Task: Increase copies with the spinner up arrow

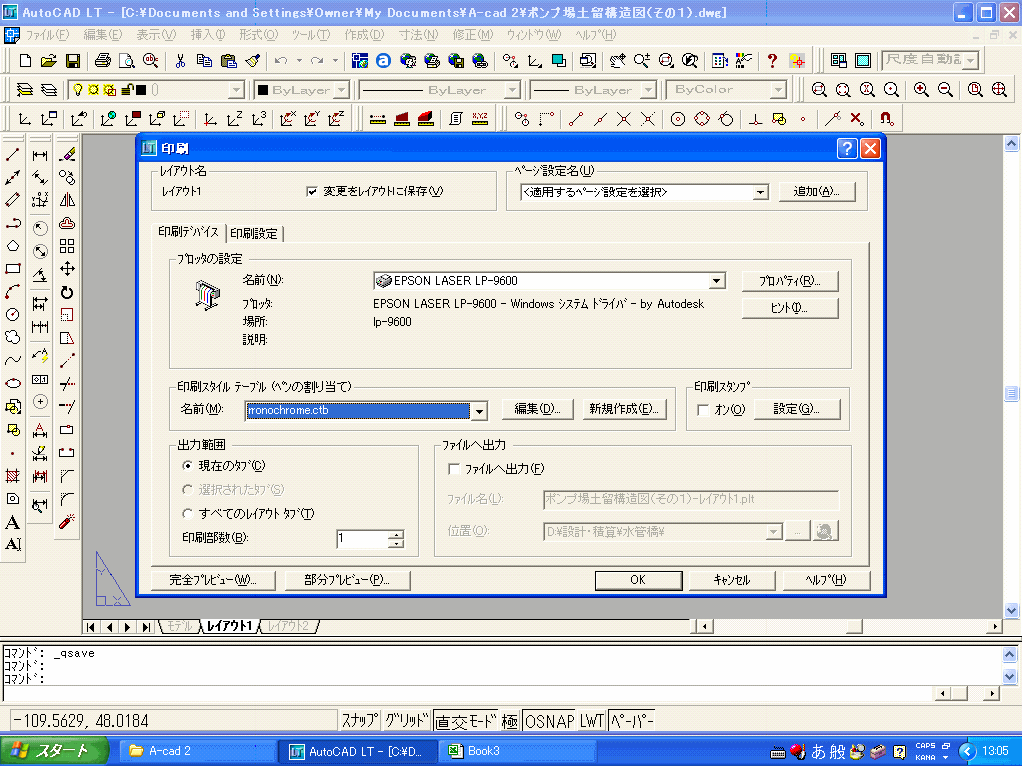Action: [x=396, y=534]
